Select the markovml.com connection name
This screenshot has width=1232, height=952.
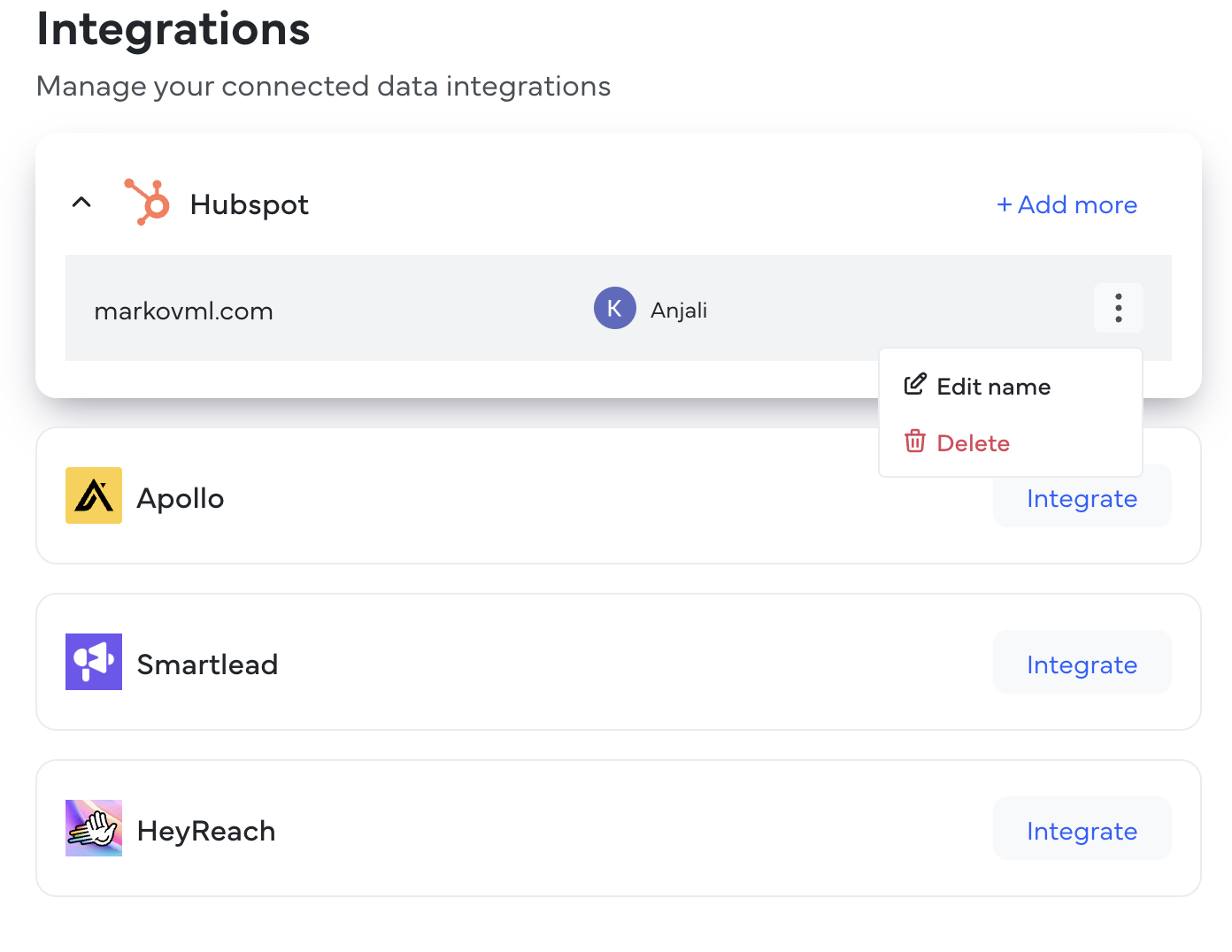coord(183,311)
